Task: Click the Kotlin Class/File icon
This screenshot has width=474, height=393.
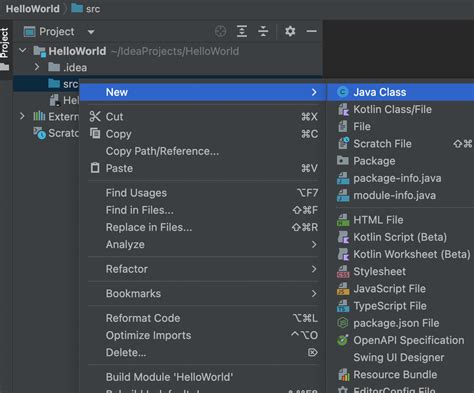Action: pyautogui.click(x=343, y=109)
